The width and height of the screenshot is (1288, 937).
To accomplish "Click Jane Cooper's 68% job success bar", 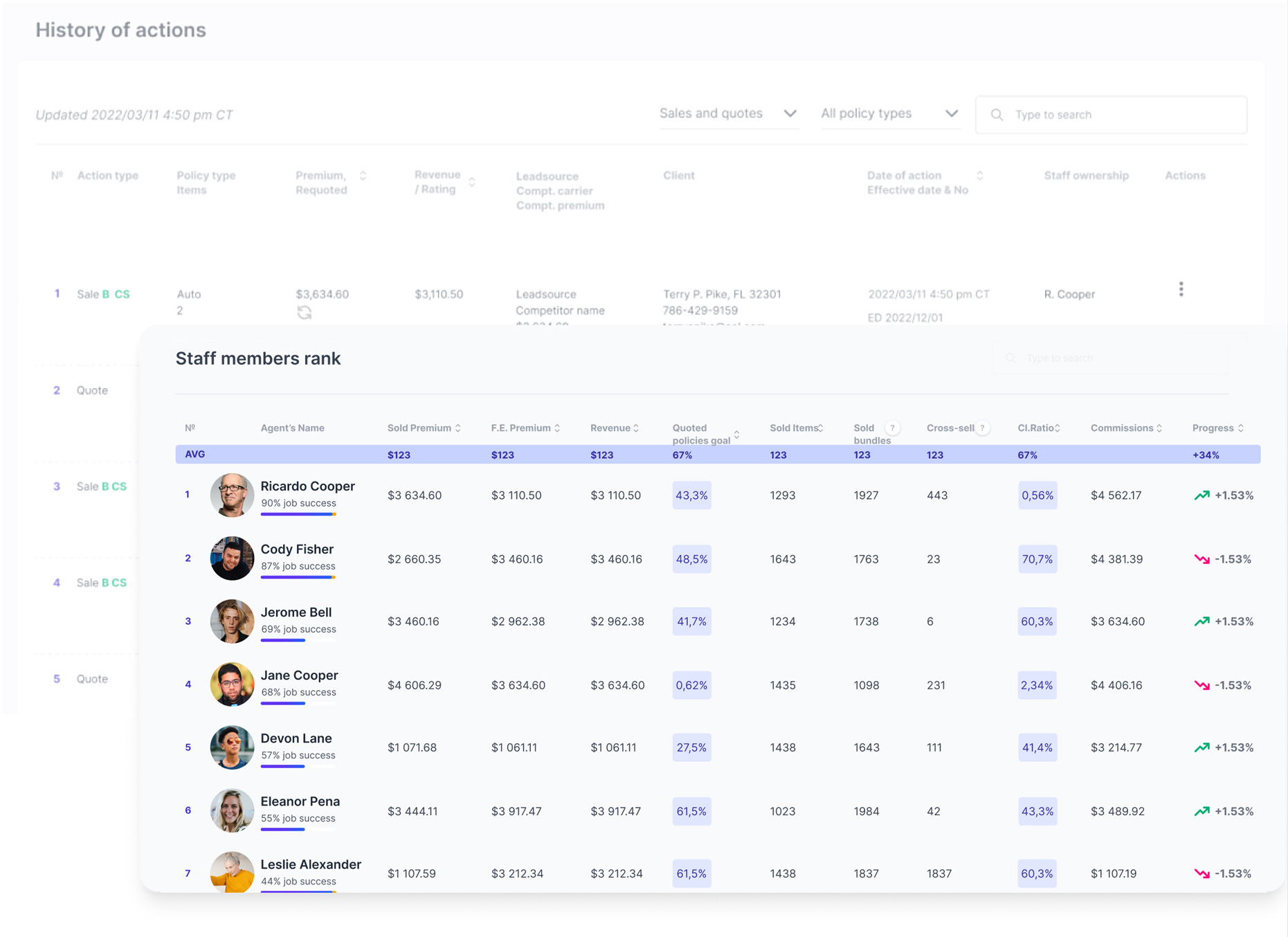I will point(298,703).
